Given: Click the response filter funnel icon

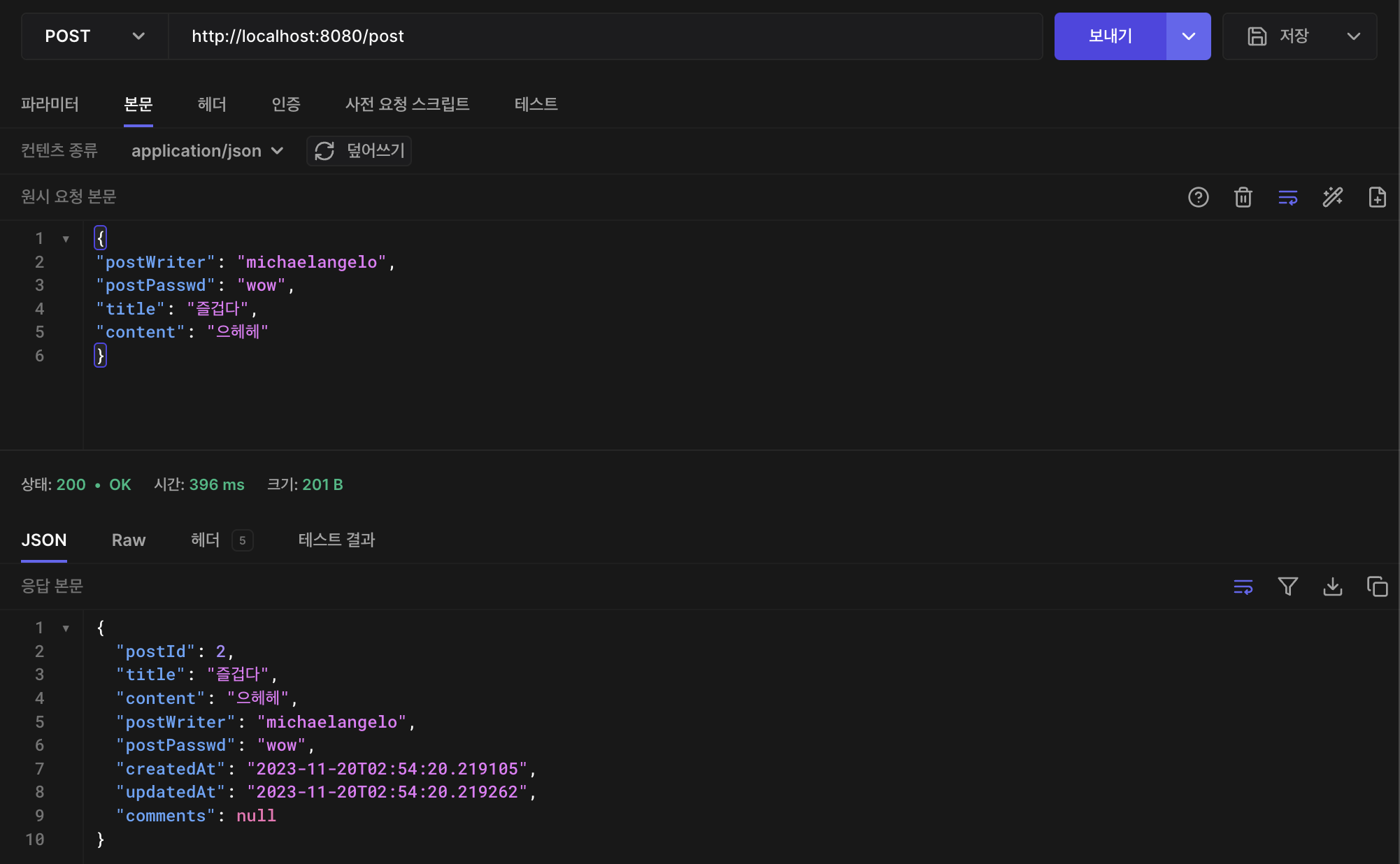Looking at the screenshot, I should (1287, 586).
